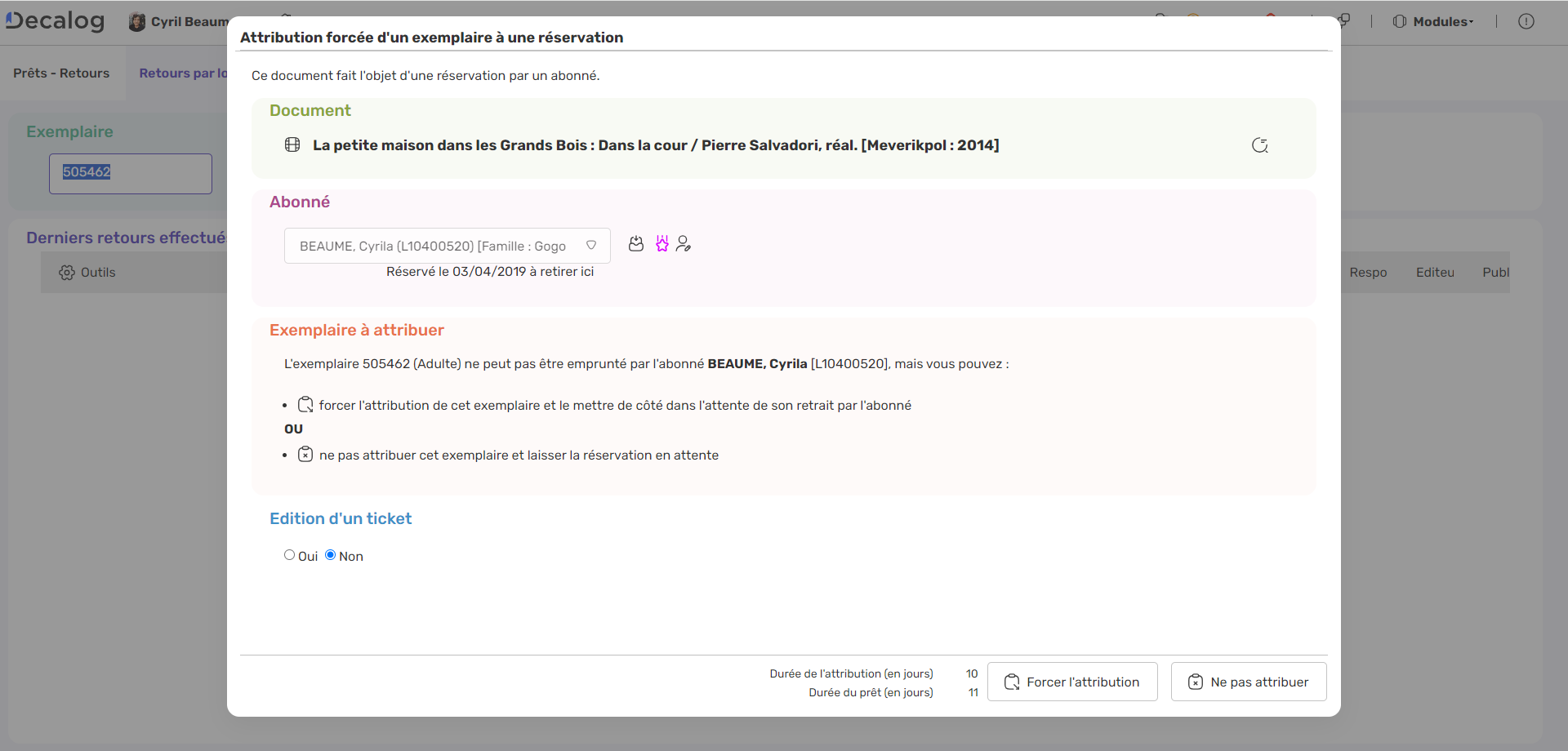The width and height of the screenshot is (1568, 751).
Task: Click the Cyril Beaume user profile
Action: coord(180,22)
